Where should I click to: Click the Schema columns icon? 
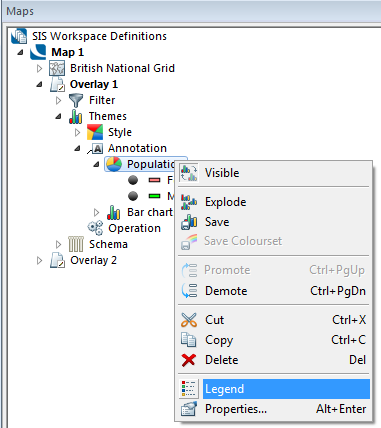click(x=76, y=244)
